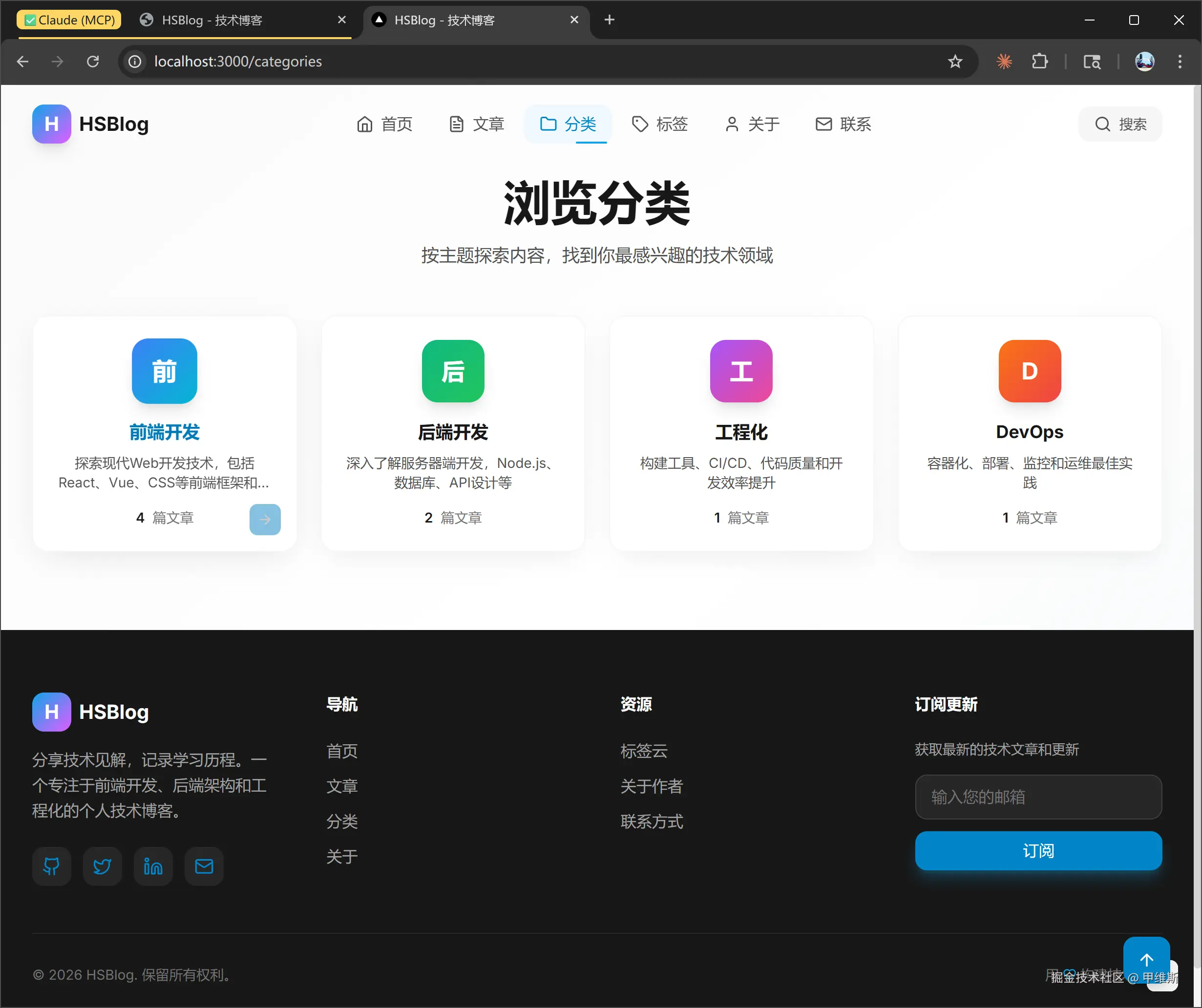Click the arrow on 前端开发 card

coord(264,519)
